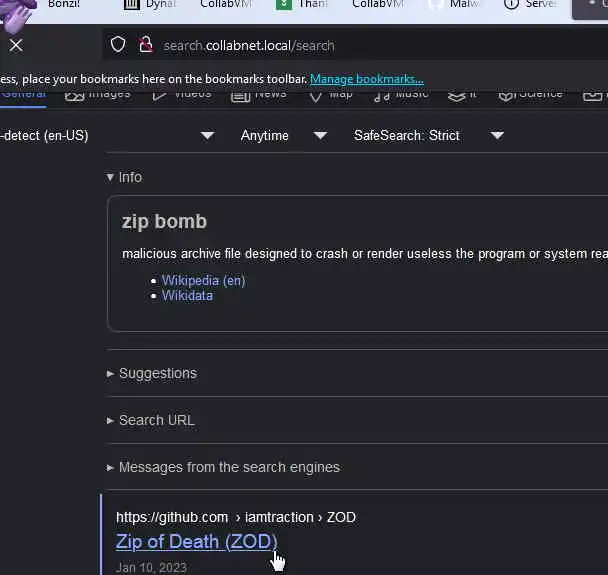Open the Zip of Death (ZOD) result
This screenshot has height=575, width=608.
click(197, 542)
